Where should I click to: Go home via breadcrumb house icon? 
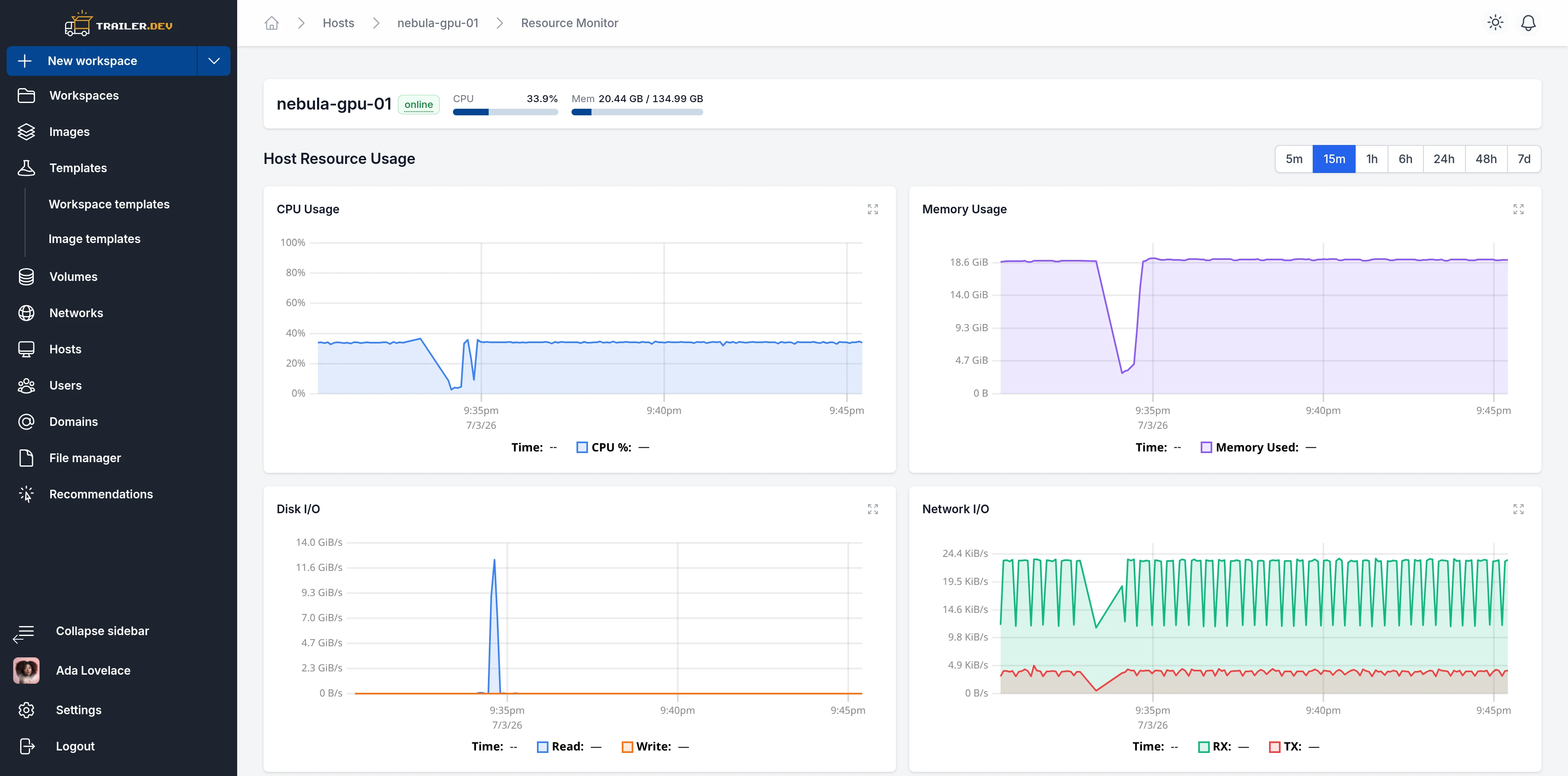(271, 23)
